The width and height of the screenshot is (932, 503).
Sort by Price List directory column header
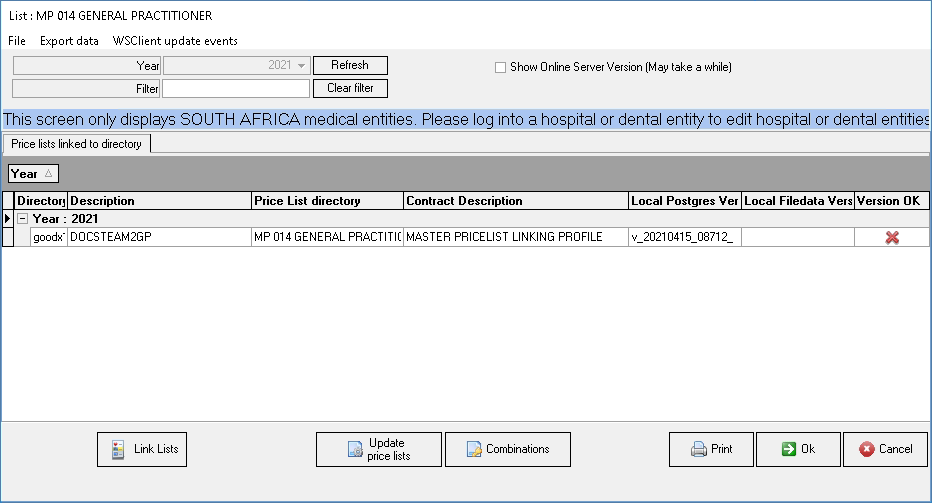327,201
